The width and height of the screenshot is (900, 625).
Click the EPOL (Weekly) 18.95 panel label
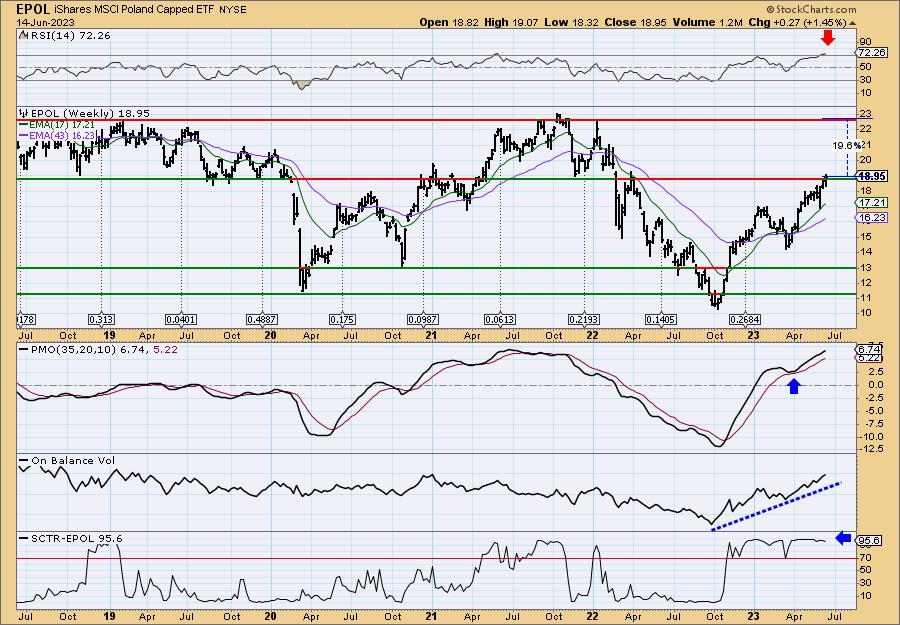coord(90,114)
